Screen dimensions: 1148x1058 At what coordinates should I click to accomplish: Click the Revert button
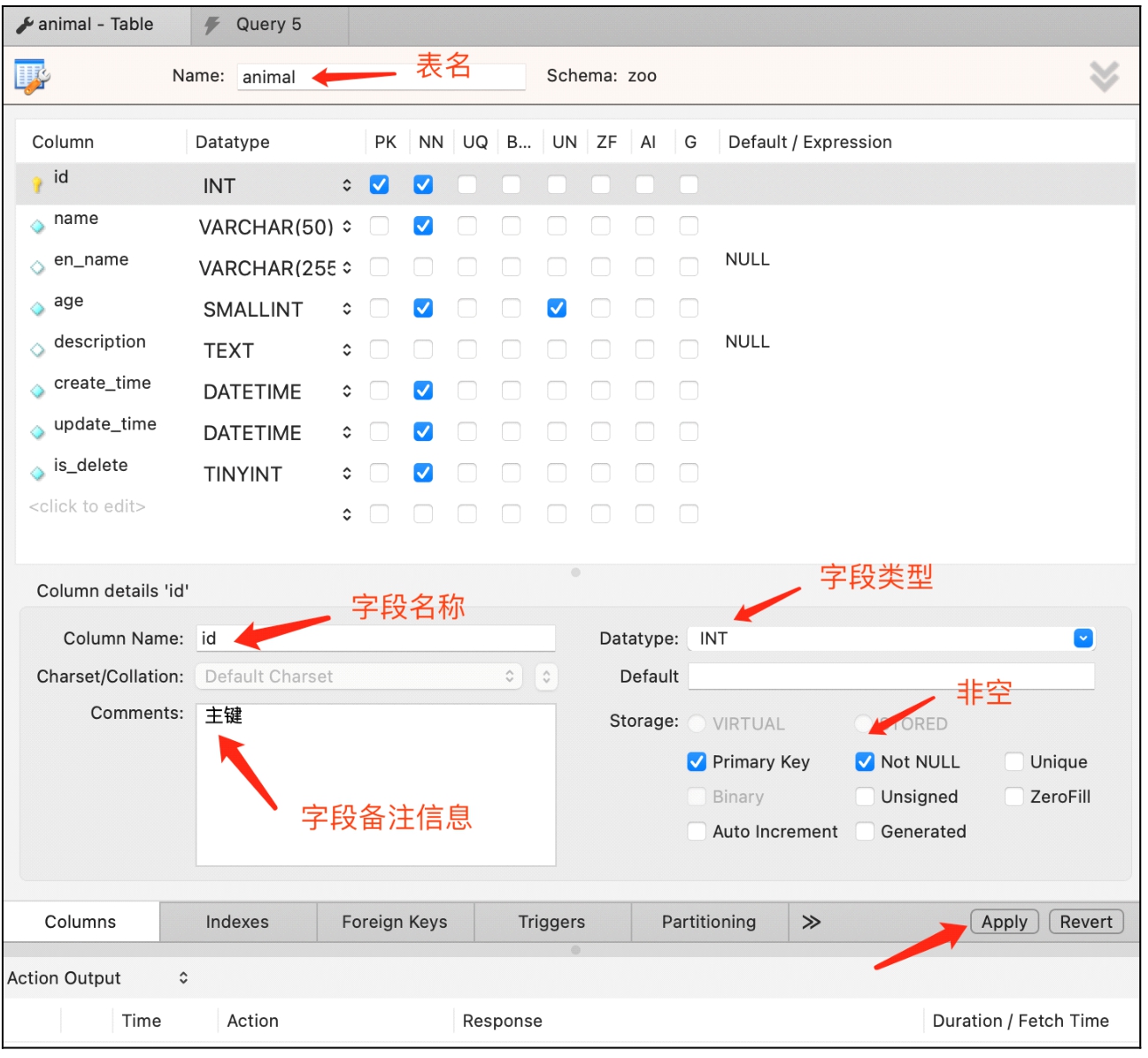coord(1085,922)
